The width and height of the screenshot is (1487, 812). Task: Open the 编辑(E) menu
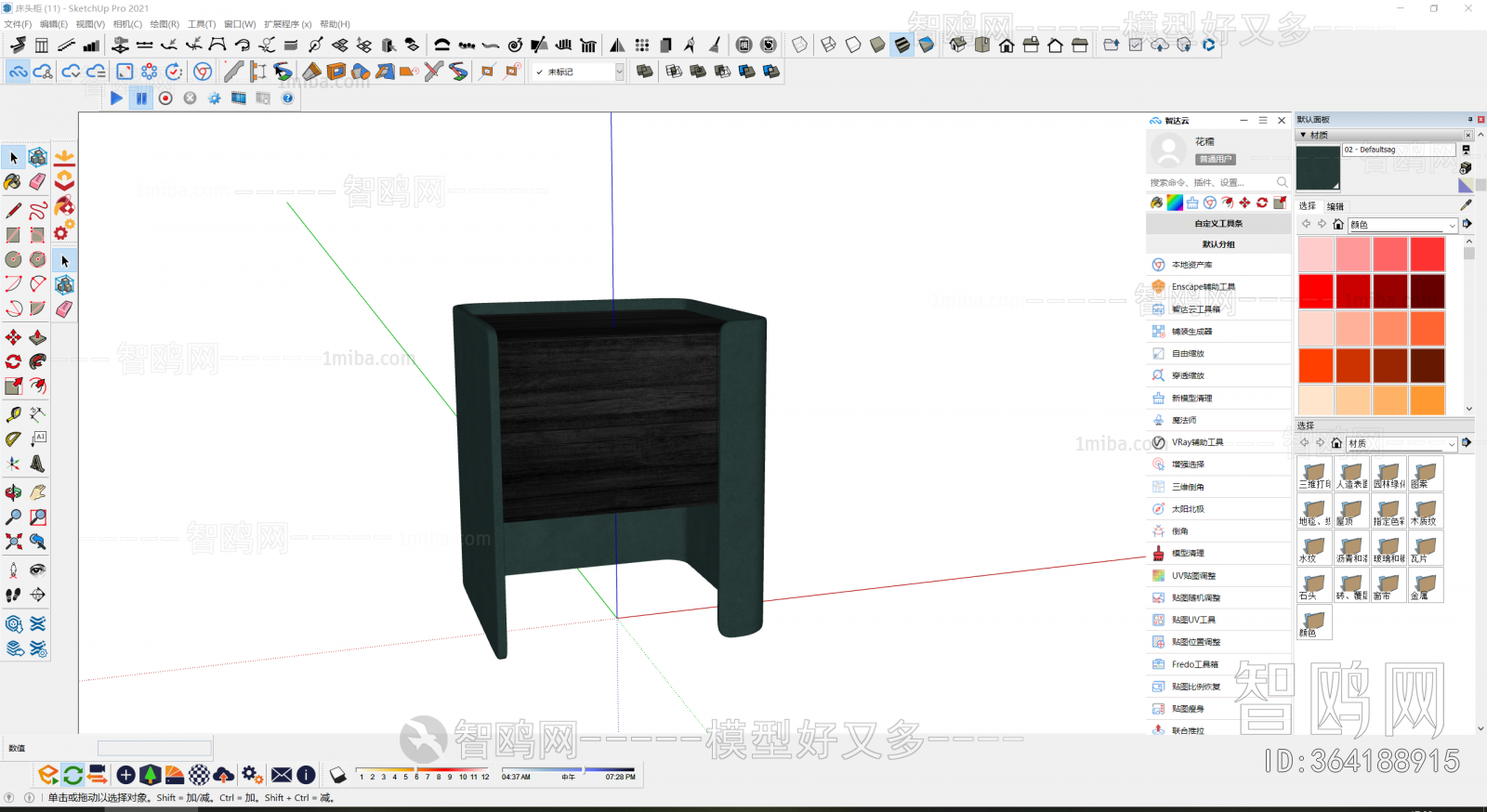pos(54,24)
